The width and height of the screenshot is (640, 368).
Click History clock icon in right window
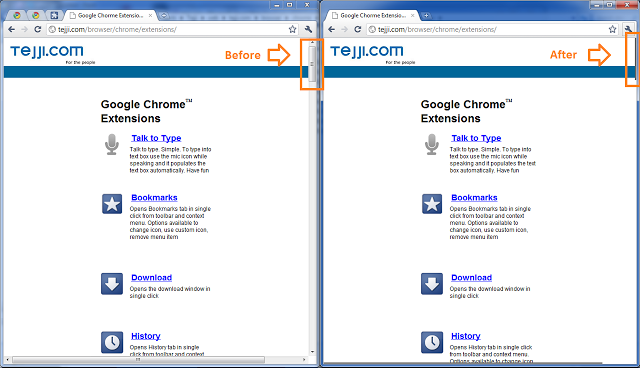click(x=432, y=342)
